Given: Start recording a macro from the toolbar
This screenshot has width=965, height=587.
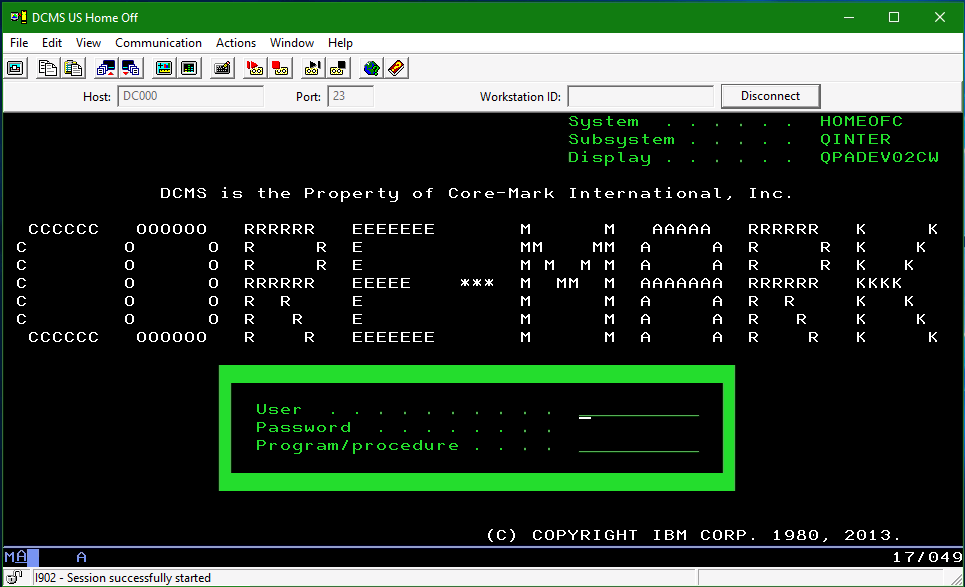Looking at the screenshot, I should tap(254, 68).
